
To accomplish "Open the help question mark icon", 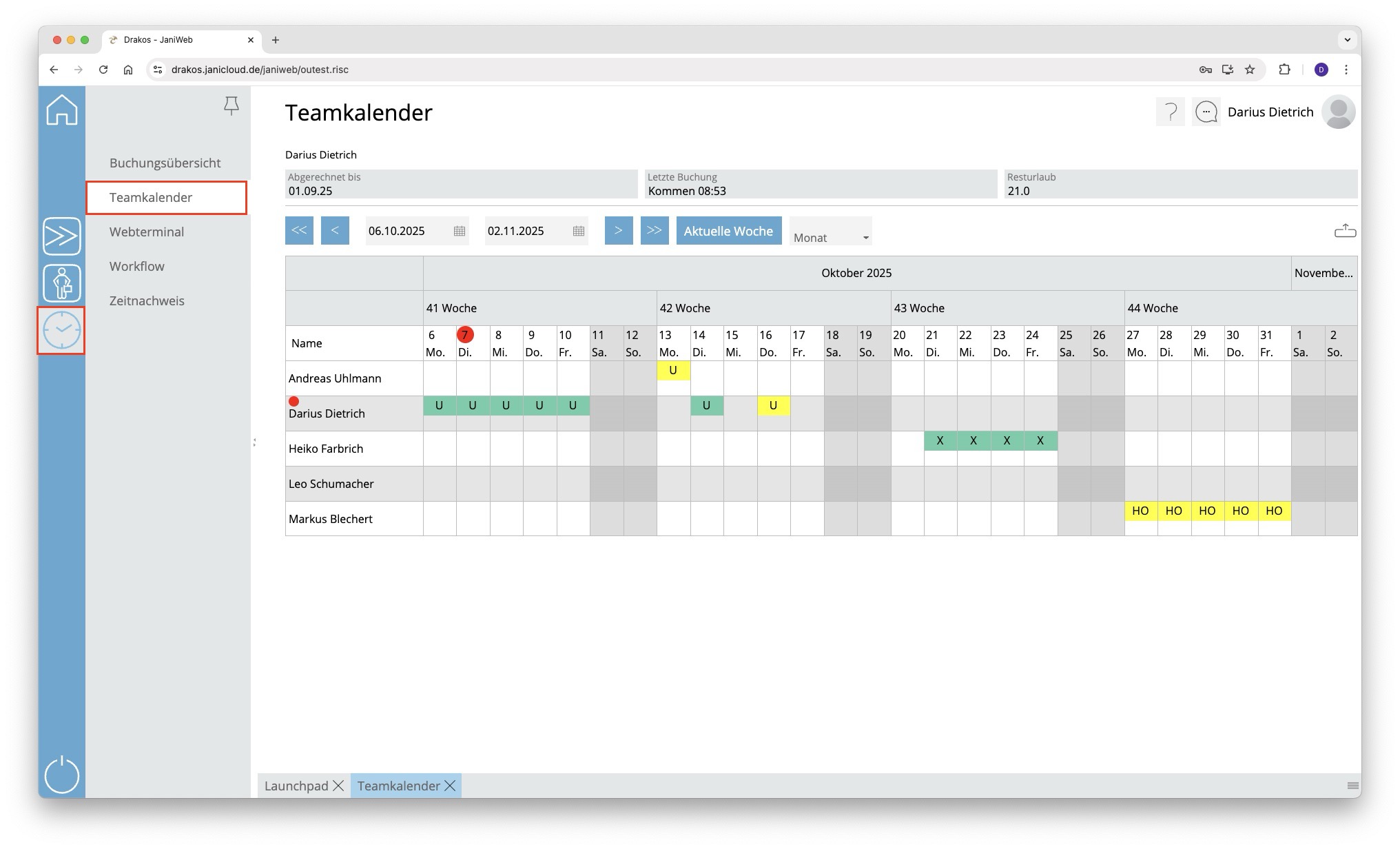I will coord(1170,112).
